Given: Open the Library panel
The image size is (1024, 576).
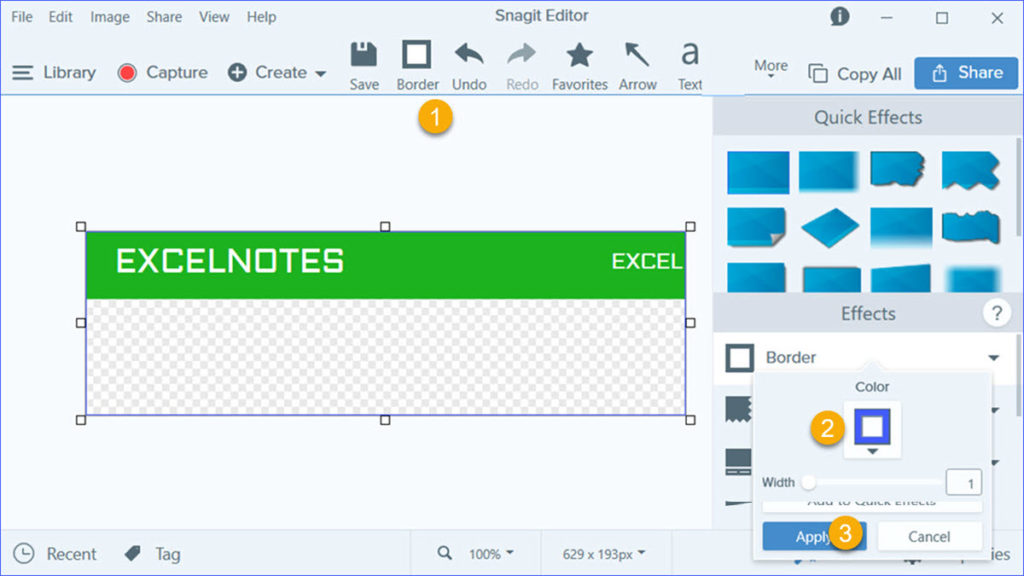Looking at the screenshot, I should pos(54,72).
